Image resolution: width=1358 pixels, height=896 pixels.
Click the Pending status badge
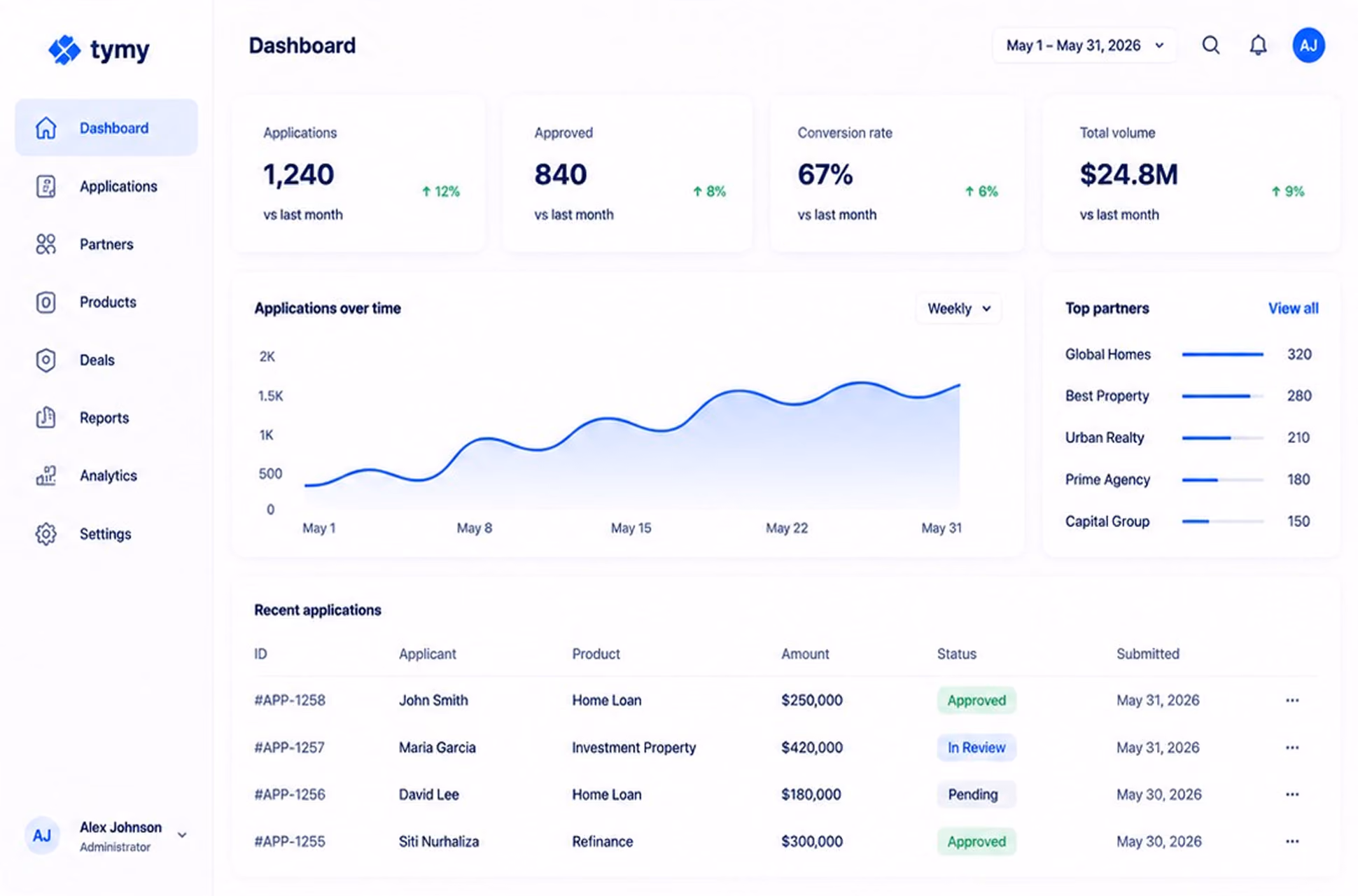click(976, 794)
